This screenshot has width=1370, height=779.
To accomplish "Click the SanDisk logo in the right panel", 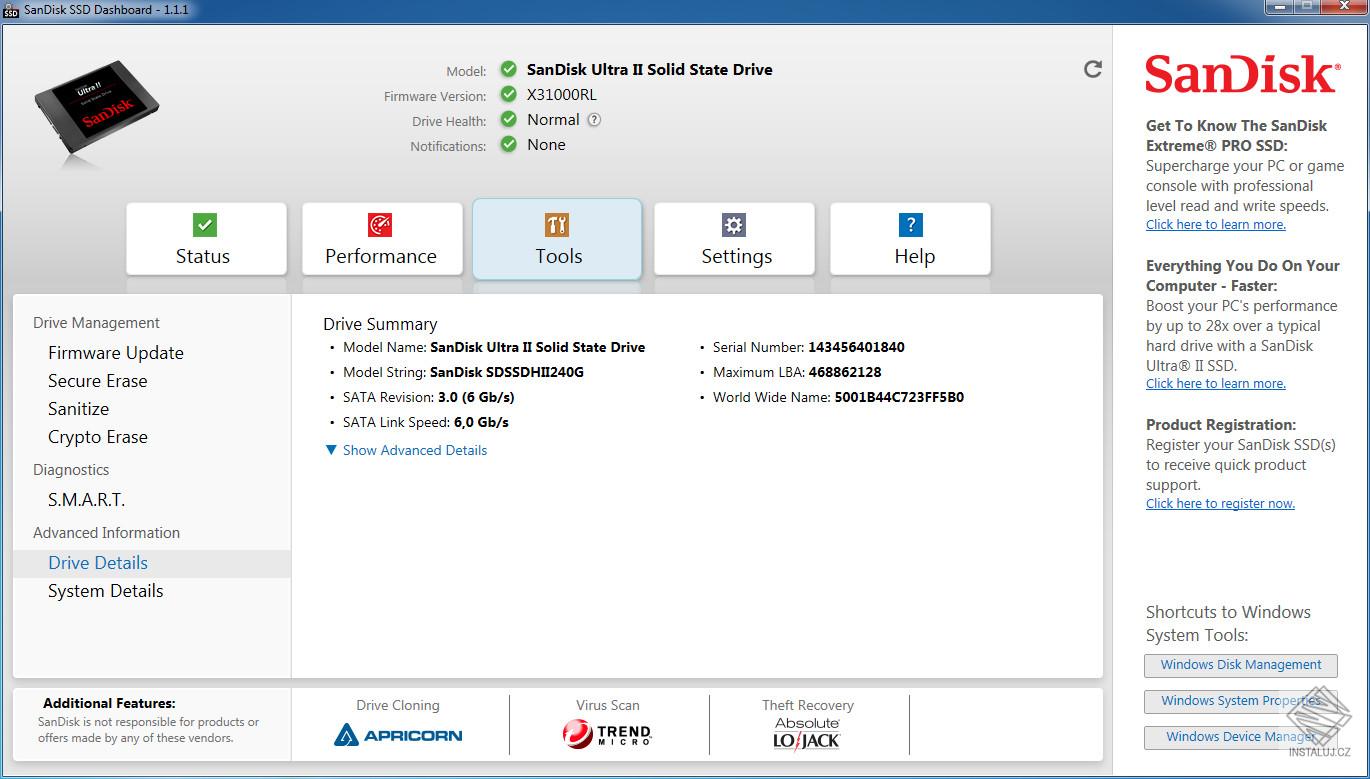I will (1242, 72).
